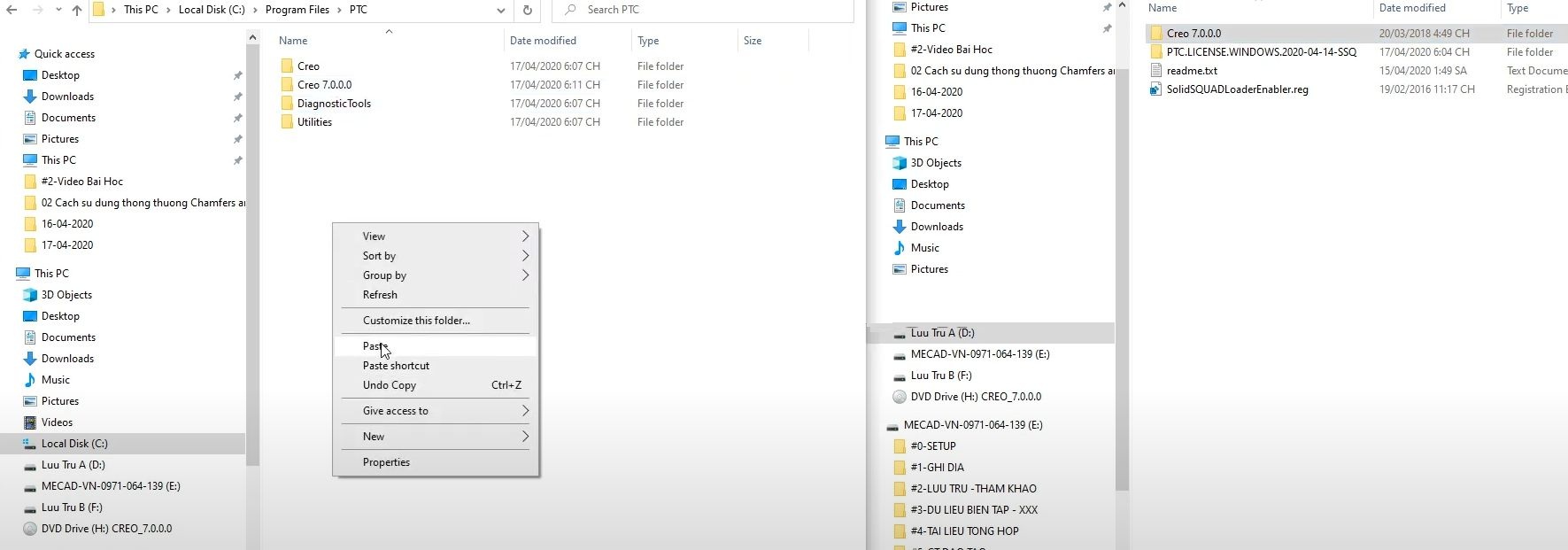
Task: Select the Creo folder icon in PTC
Action: 287,66
